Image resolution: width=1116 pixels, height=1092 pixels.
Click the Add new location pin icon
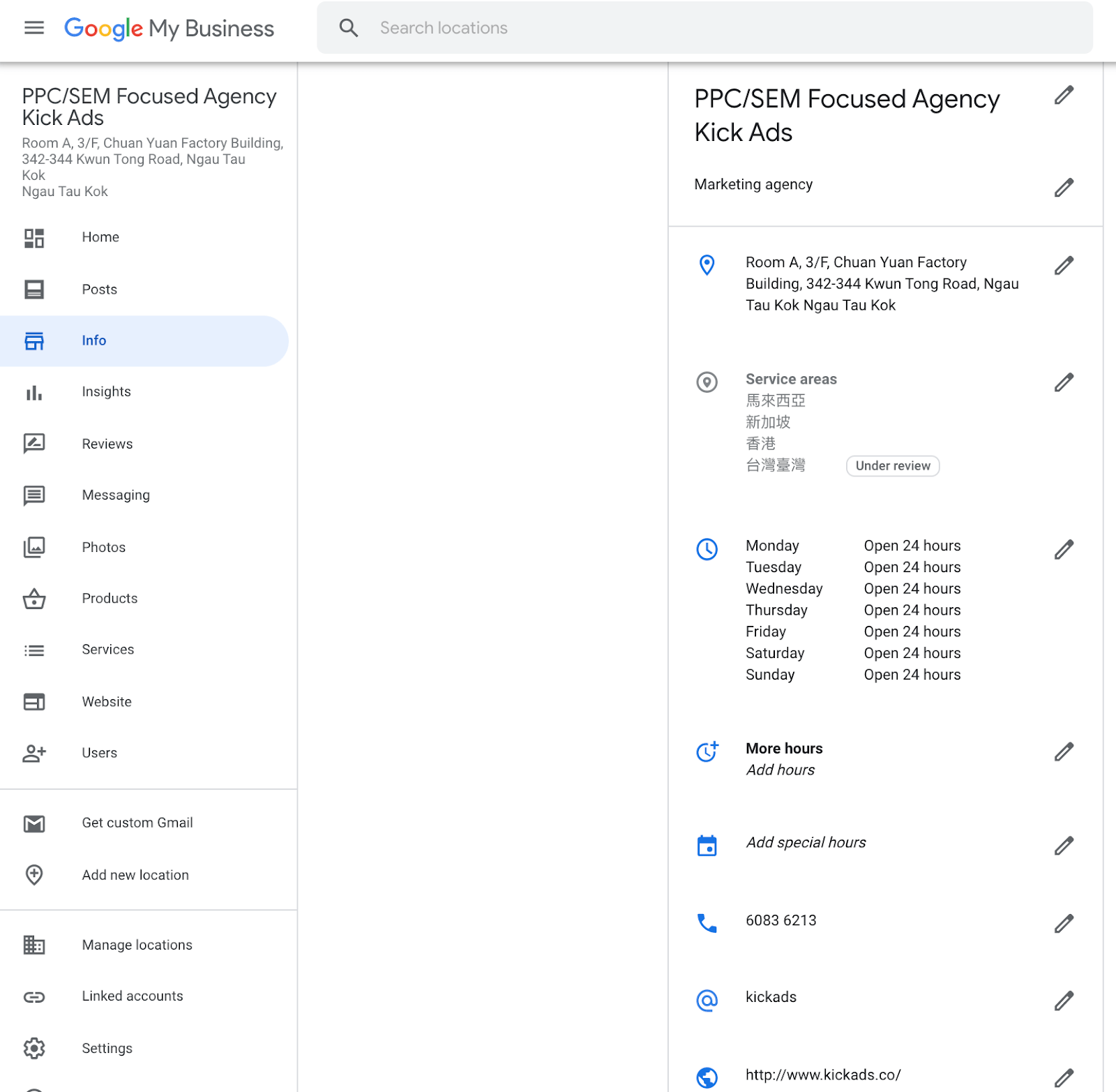click(x=34, y=875)
